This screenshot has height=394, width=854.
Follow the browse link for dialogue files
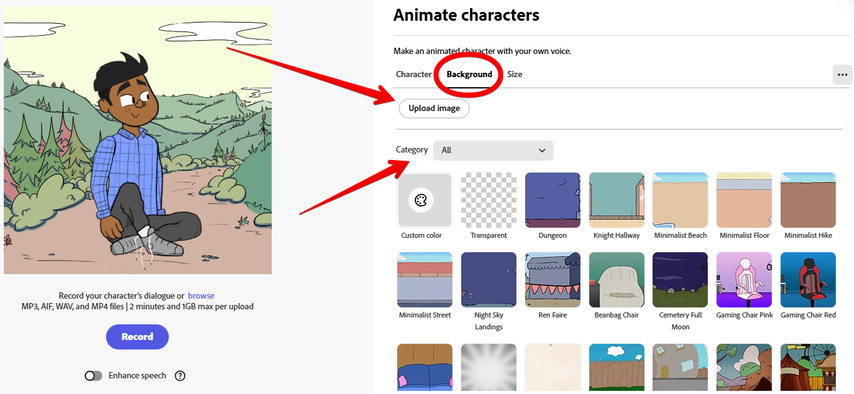pyautogui.click(x=201, y=296)
